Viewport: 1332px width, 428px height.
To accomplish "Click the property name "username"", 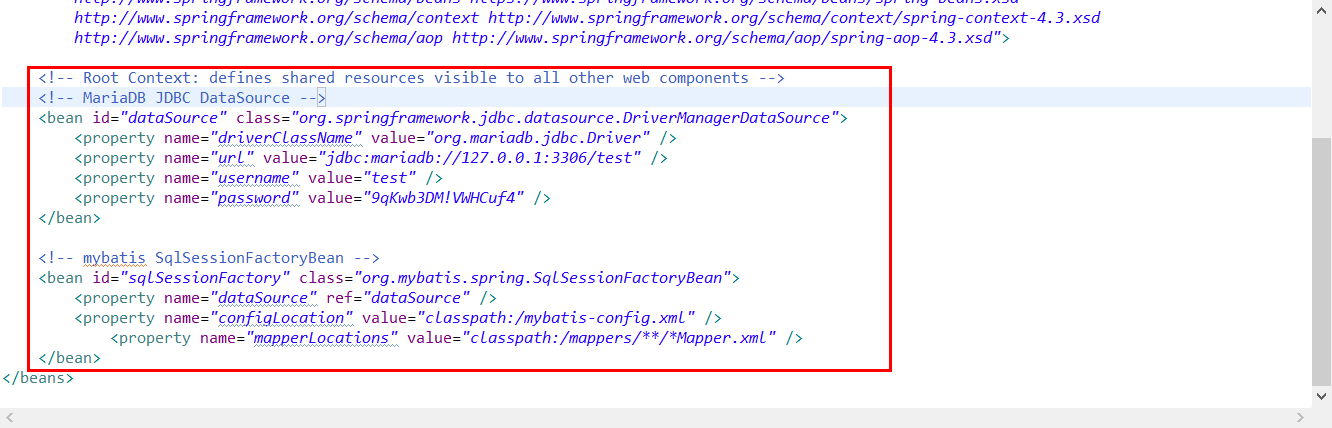I will pos(254,178).
